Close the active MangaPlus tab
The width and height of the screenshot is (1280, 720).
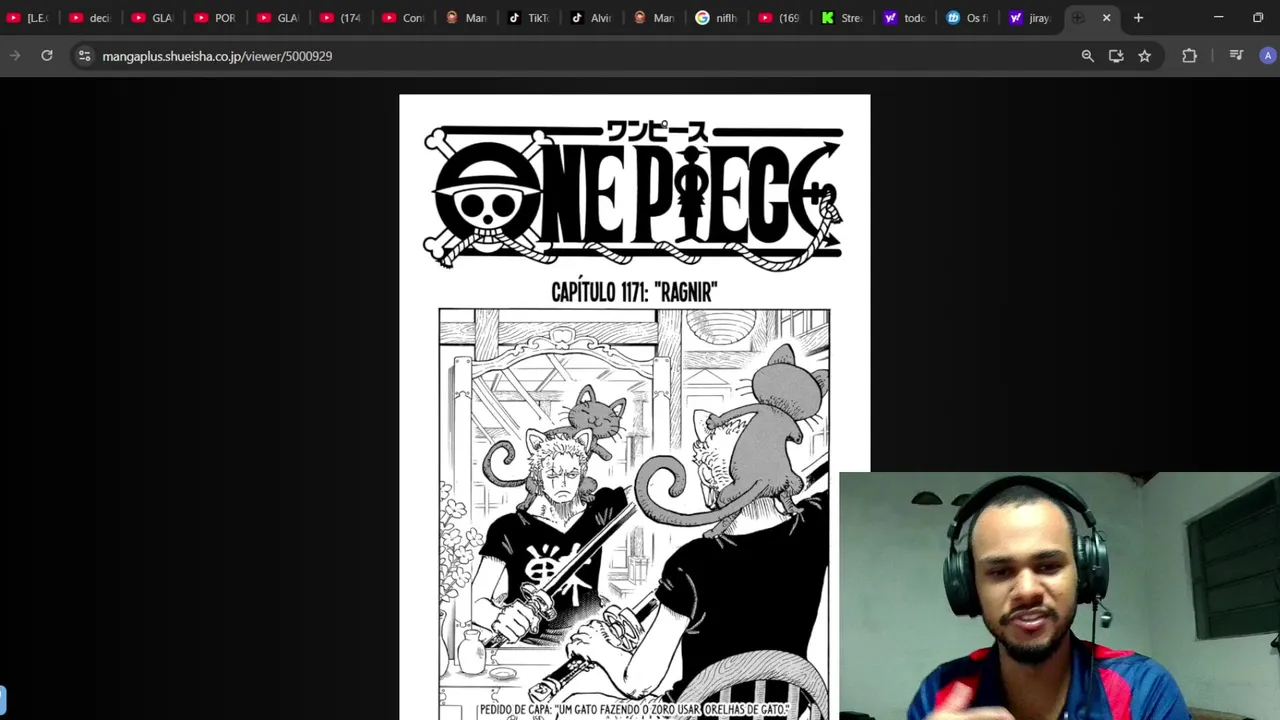pyautogui.click(x=1106, y=18)
